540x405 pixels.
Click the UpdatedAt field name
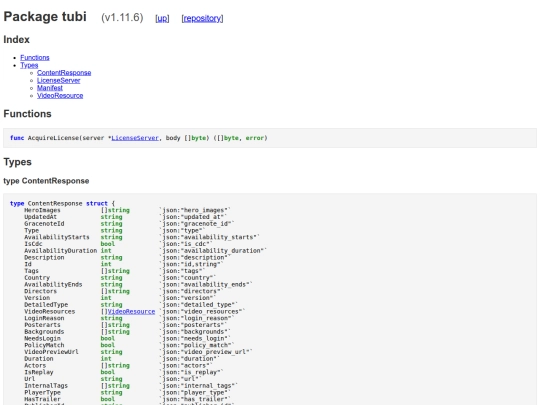tap(40, 217)
